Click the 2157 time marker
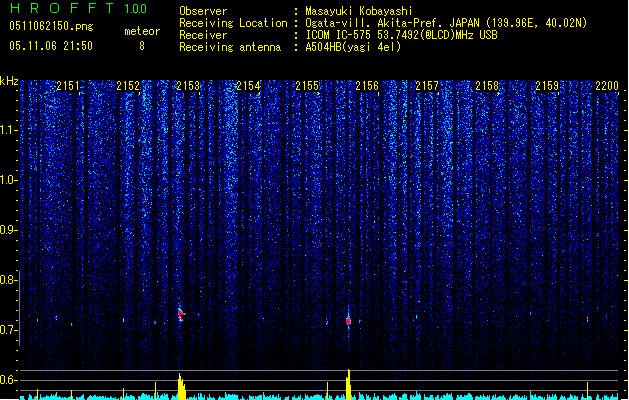The width and height of the screenshot is (629, 400). (427, 86)
